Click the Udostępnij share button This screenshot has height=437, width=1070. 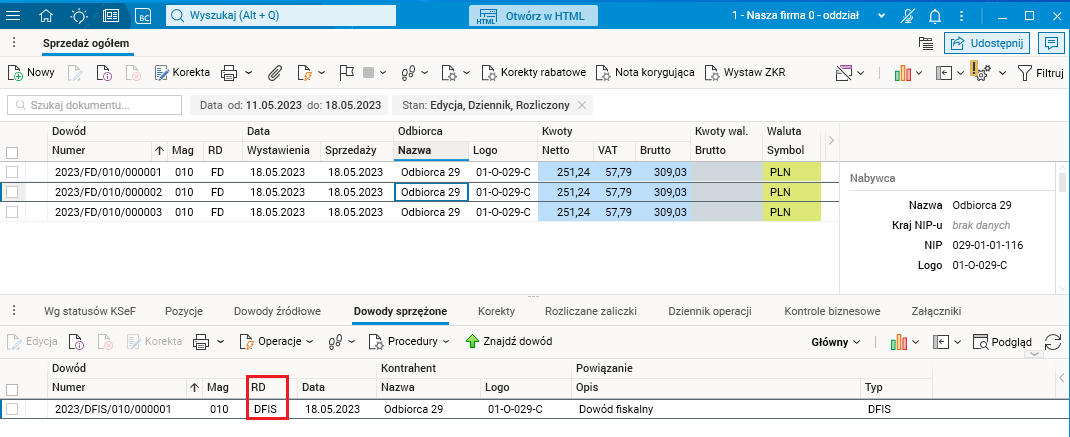point(987,43)
